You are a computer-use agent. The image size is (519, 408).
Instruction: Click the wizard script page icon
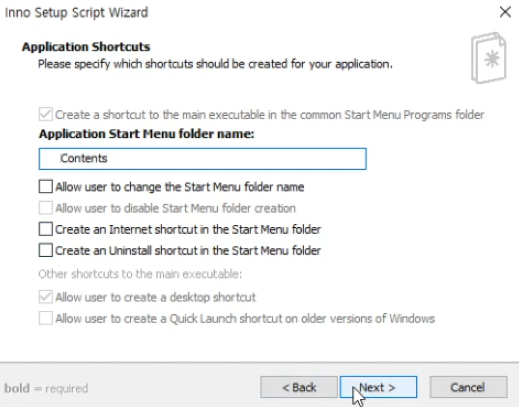pos(489,58)
